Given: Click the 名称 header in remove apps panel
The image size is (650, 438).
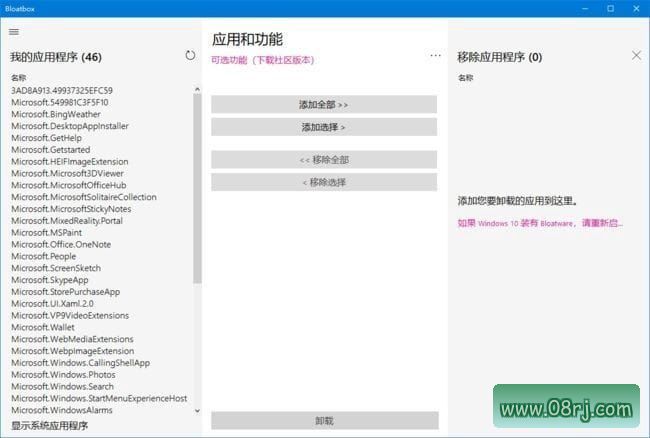Looking at the screenshot, I should tap(466, 77).
